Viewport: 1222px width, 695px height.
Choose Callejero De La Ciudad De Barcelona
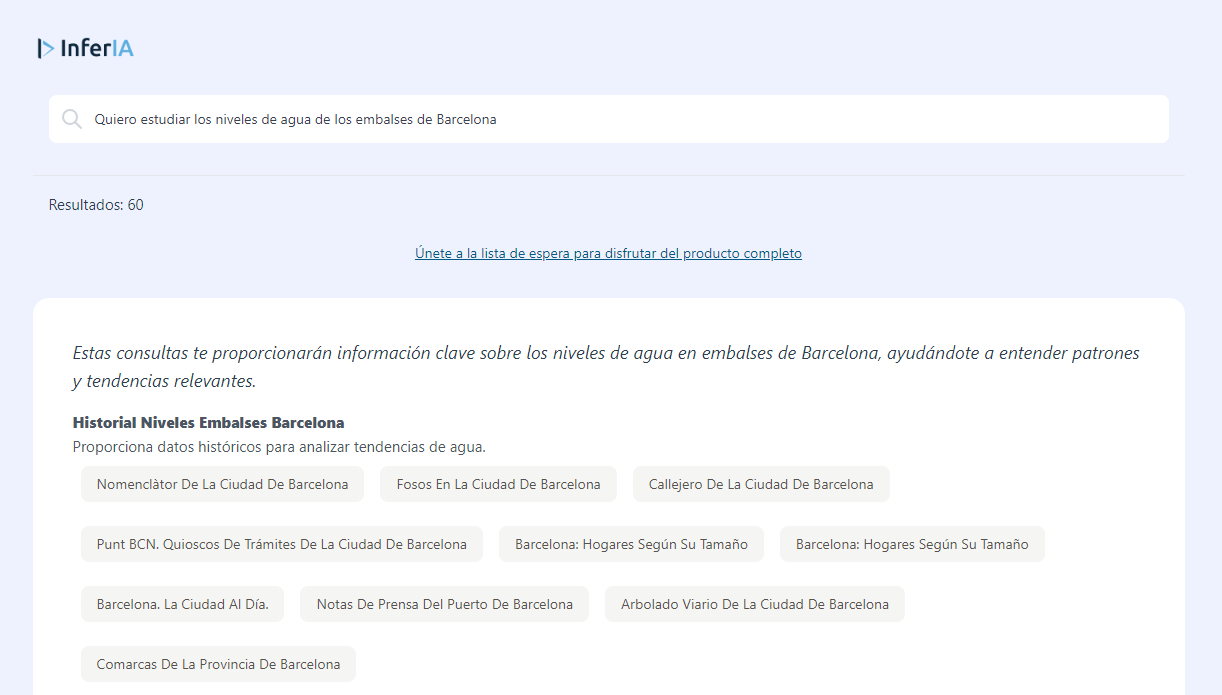pos(760,484)
